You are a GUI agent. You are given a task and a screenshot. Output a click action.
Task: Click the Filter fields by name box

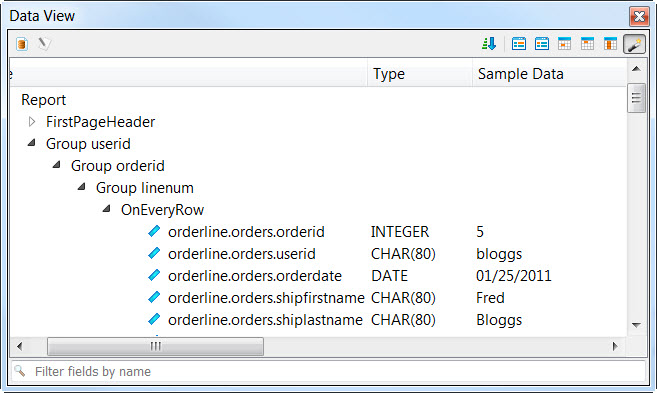click(x=328, y=371)
